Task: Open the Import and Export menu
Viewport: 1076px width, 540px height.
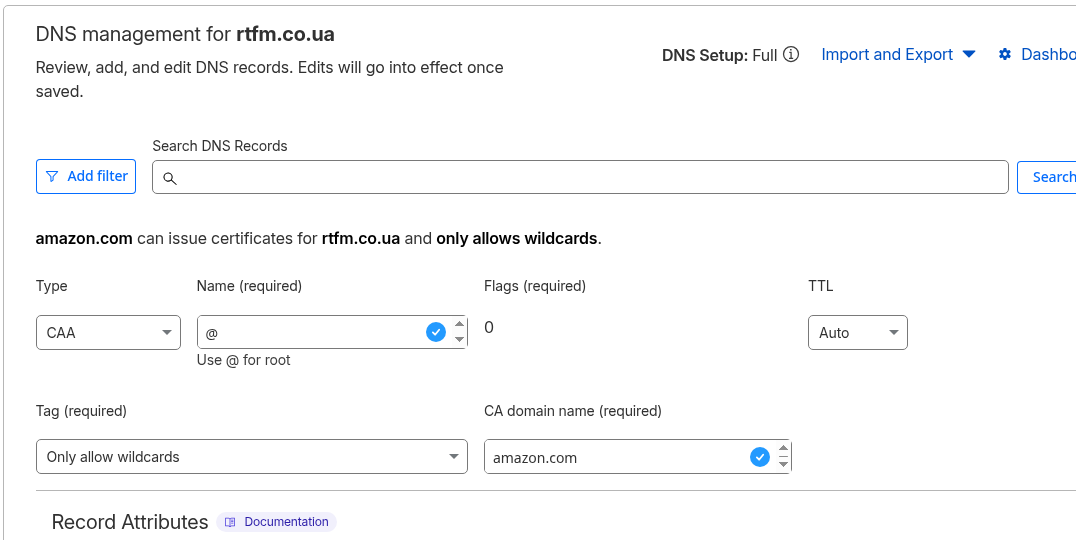Action: [898, 54]
